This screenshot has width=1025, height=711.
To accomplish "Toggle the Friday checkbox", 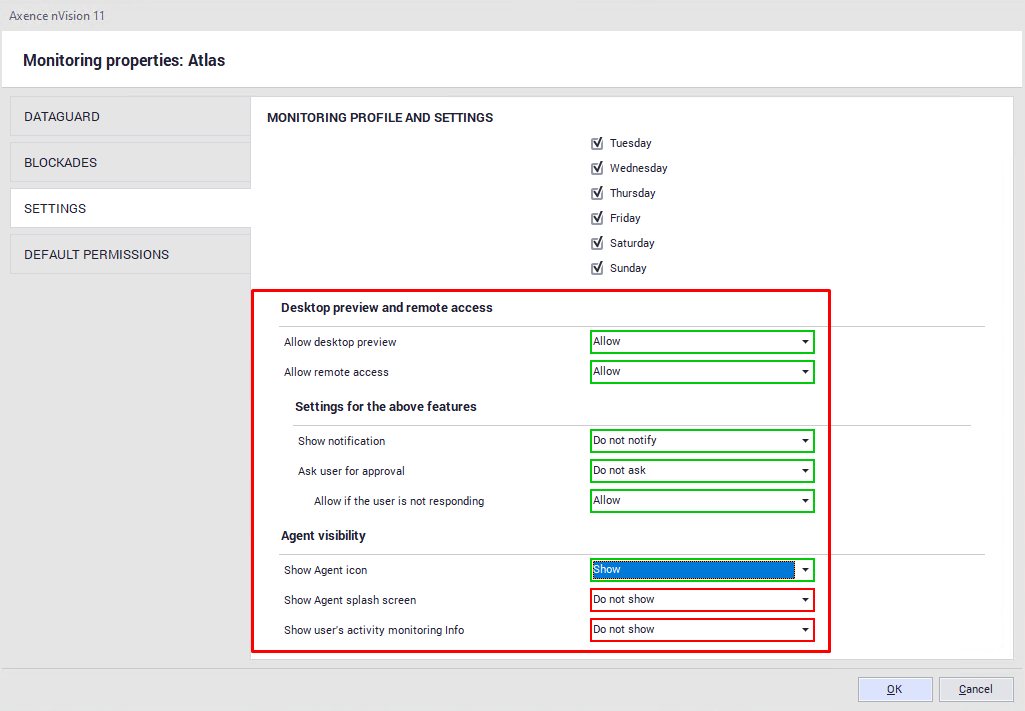I will point(597,218).
